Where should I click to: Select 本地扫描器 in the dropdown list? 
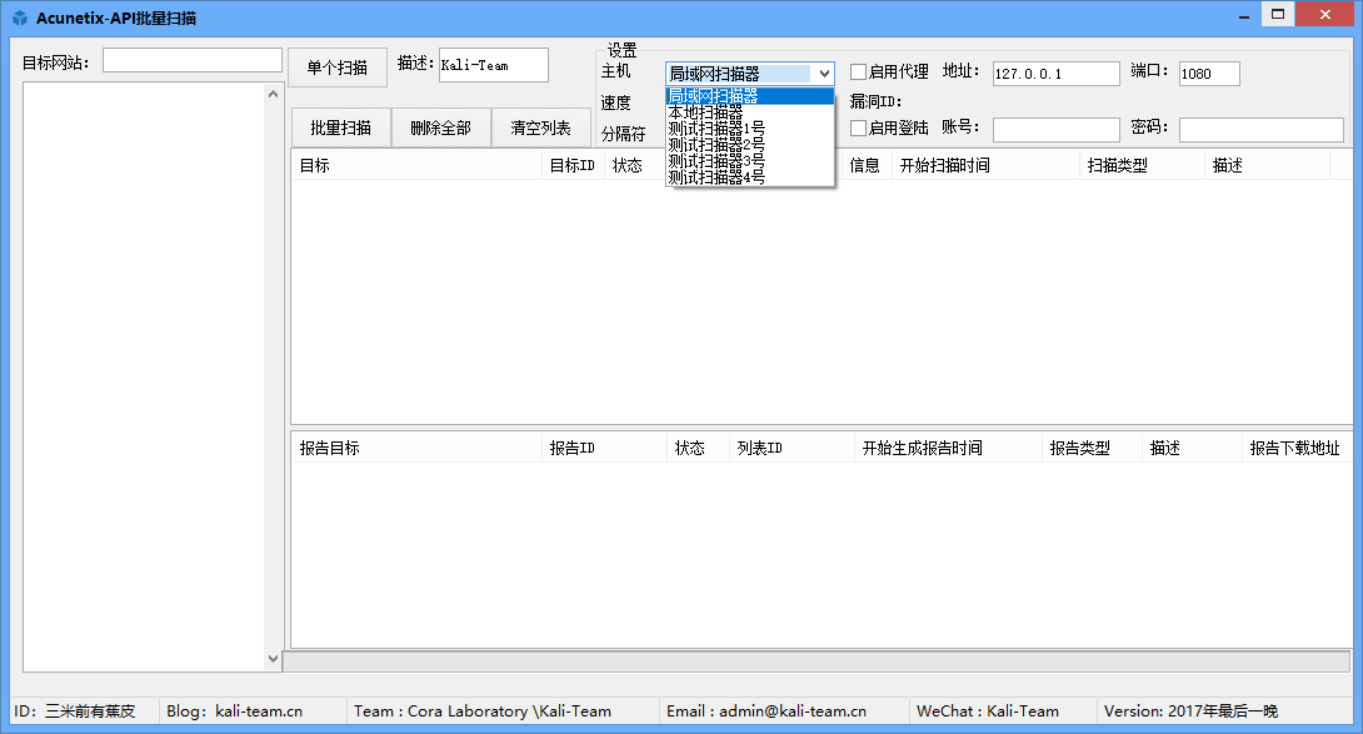tap(750, 113)
